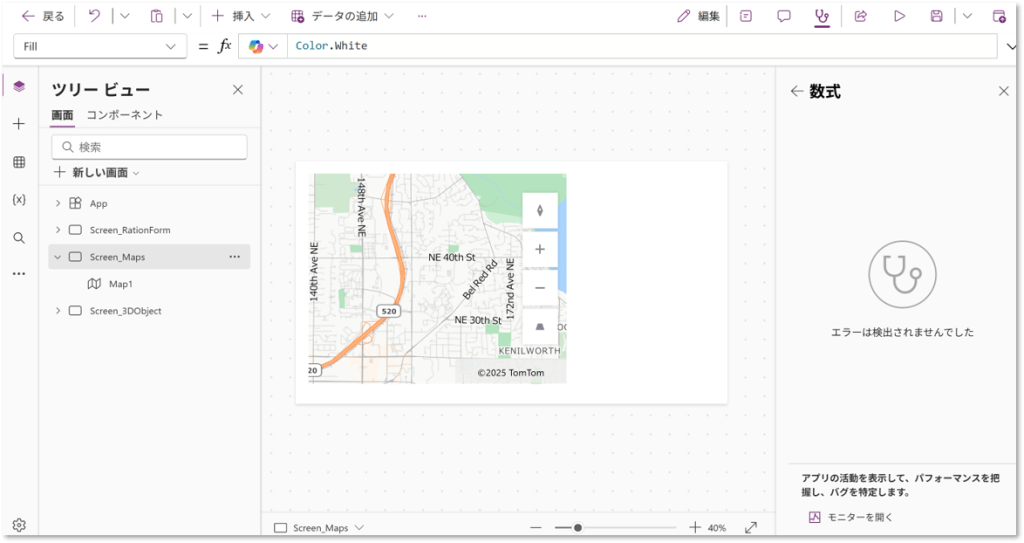This screenshot has width=1024, height=543.
Task: Click the 戻る back button
Action: click(x=43, y=16)
